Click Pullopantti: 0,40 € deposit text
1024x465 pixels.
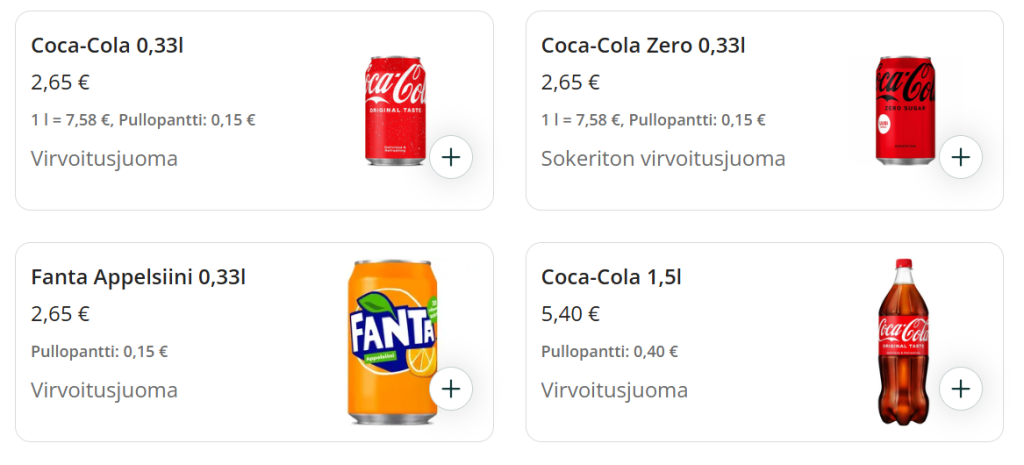610,352
